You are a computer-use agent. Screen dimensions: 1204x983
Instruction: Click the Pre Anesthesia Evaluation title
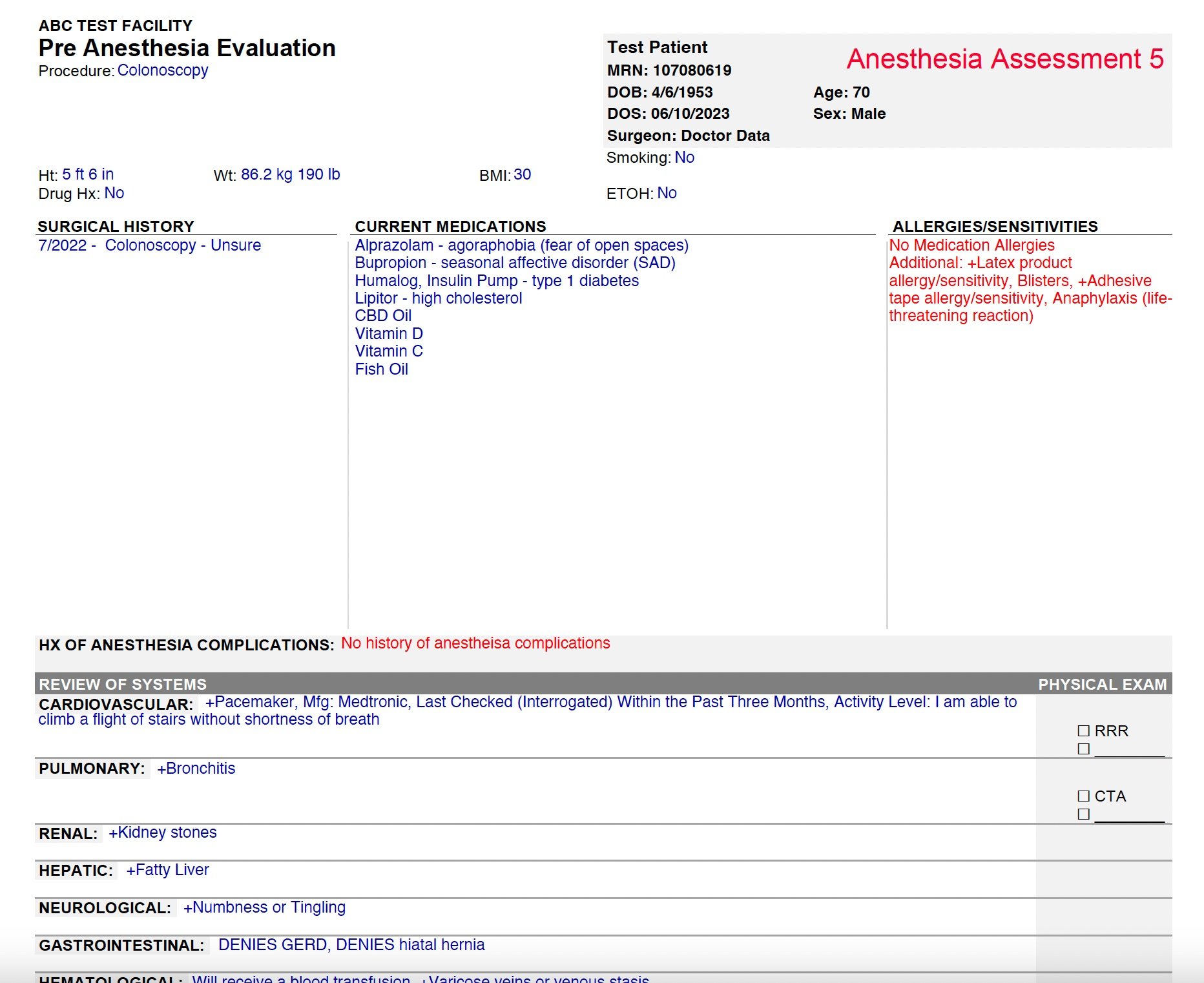pyautogui.click(x=187, y=48)
